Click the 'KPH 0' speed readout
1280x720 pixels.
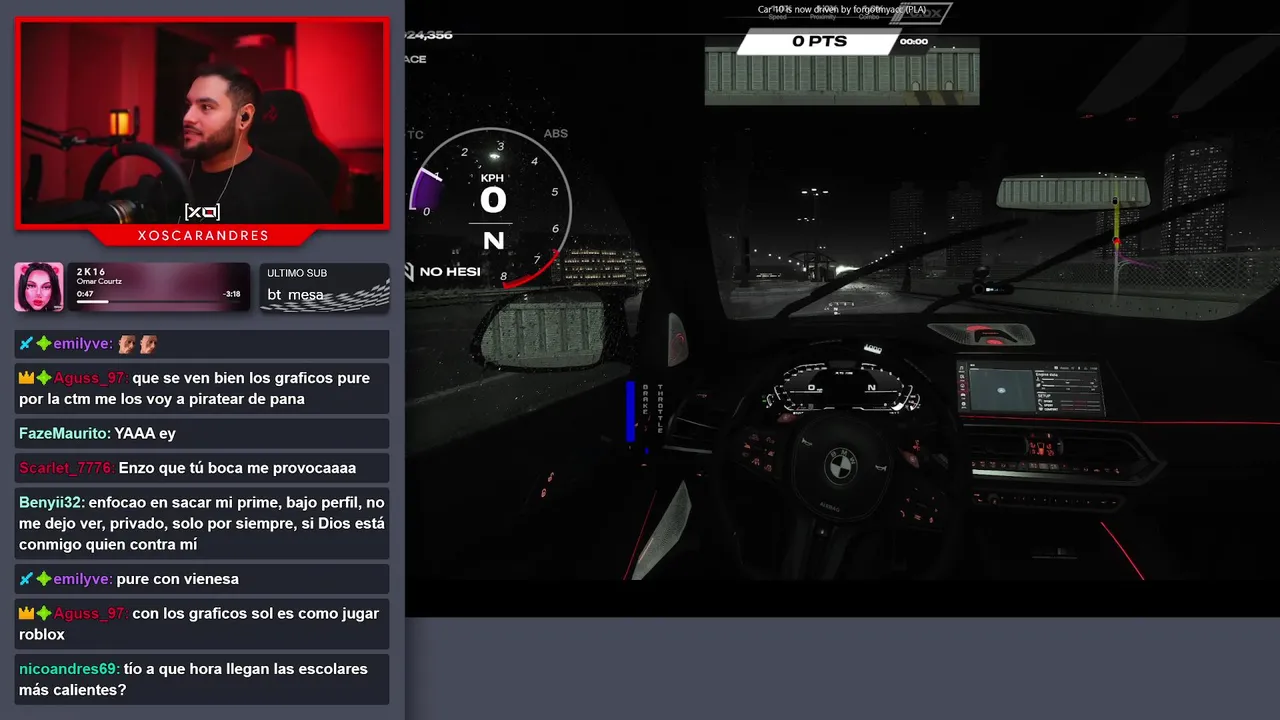coord(492,193)
